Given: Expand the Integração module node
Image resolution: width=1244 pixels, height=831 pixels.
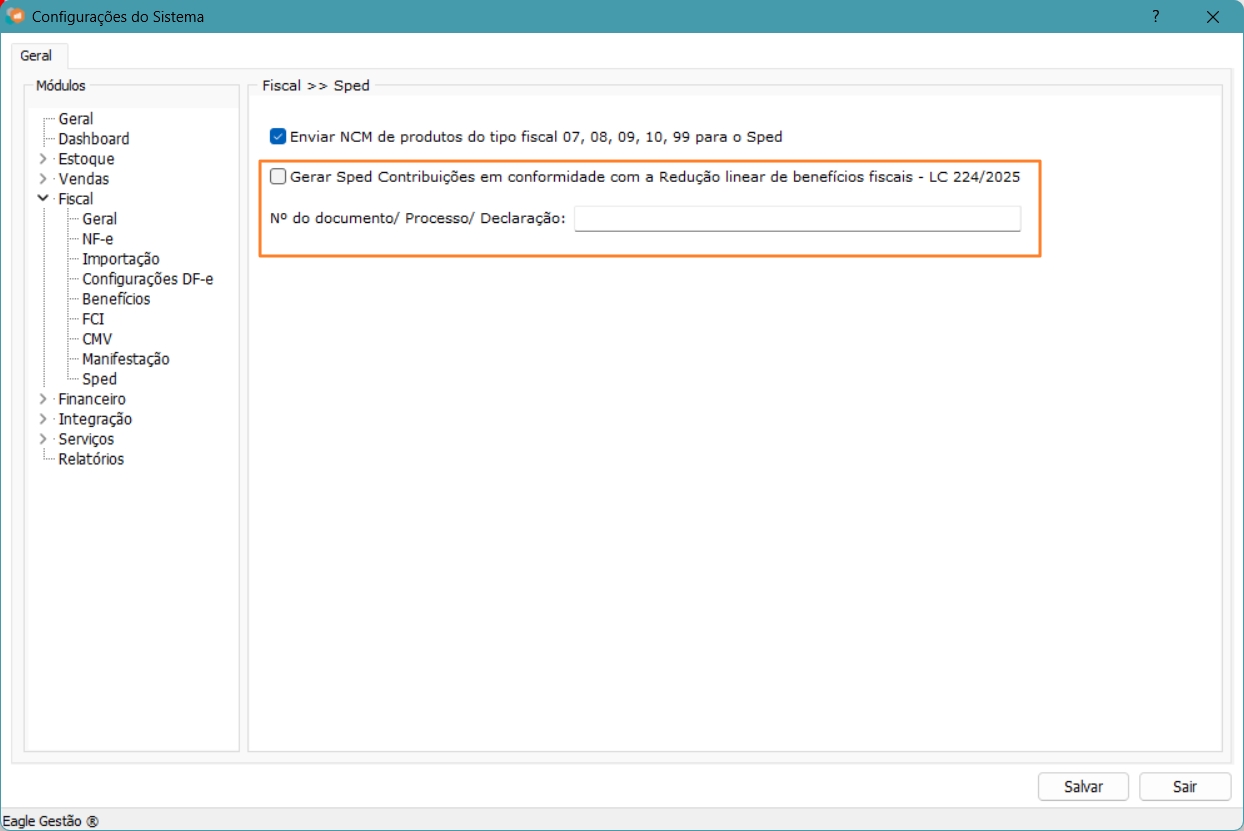Looking at the screenshot, I should (43, 419).
